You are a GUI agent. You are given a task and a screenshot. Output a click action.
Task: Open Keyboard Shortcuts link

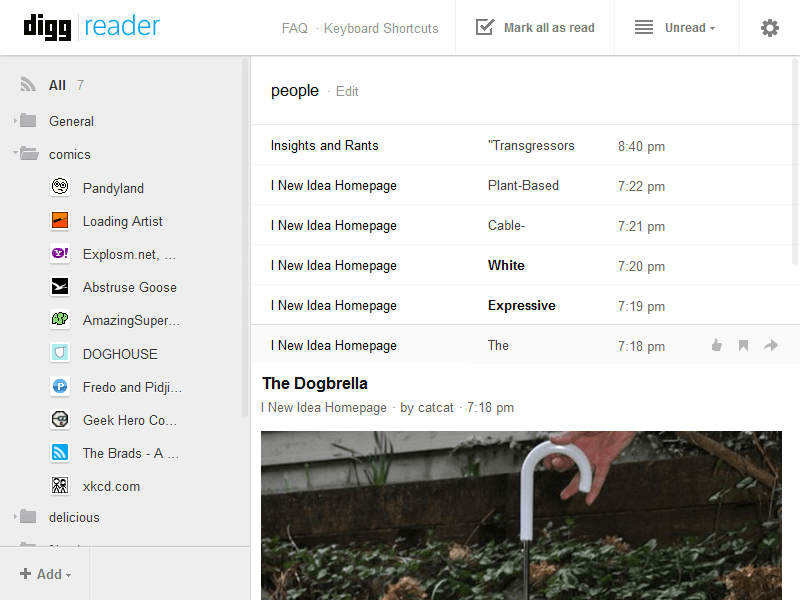[381, 28]
